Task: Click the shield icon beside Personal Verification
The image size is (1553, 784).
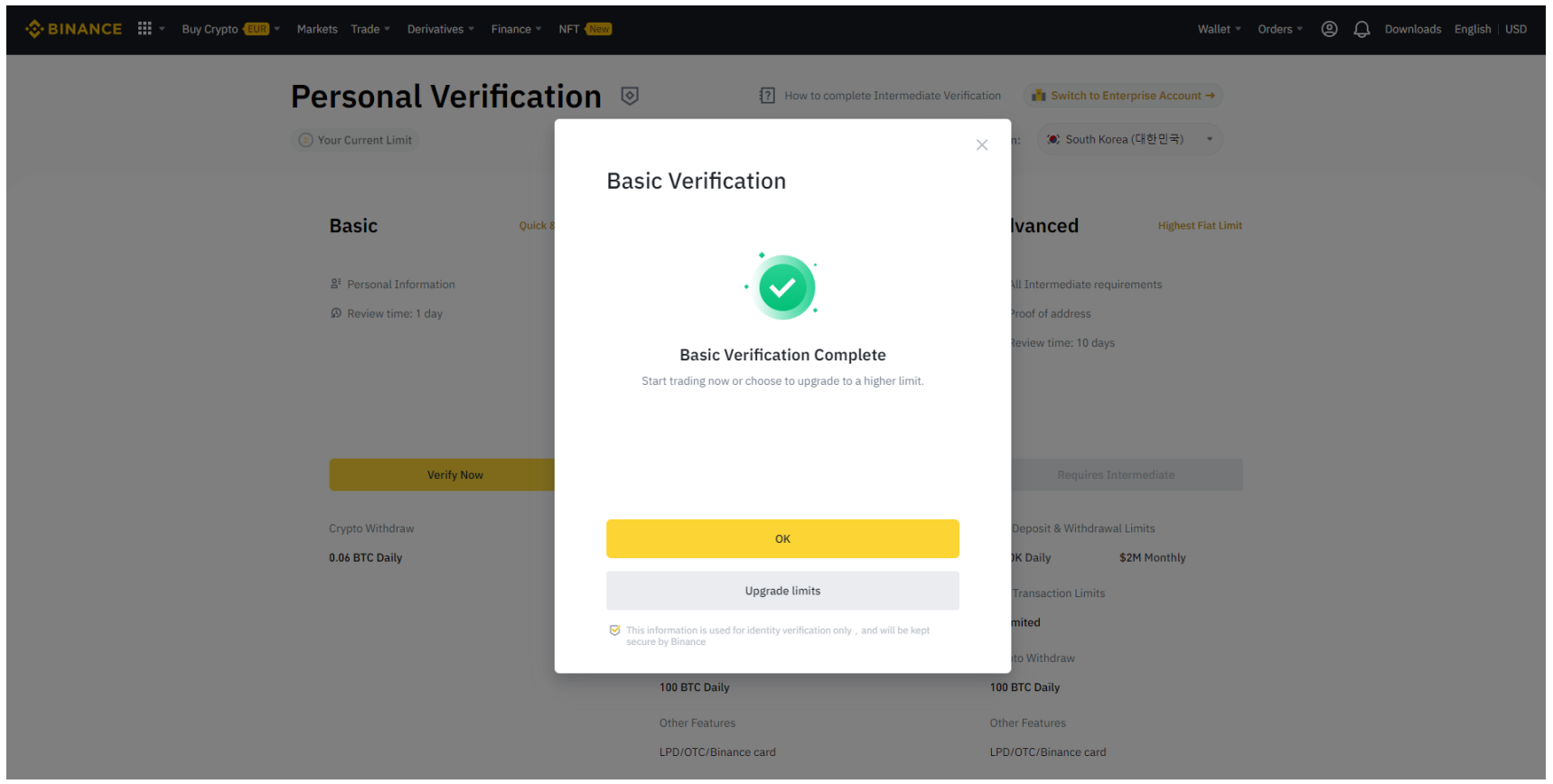Action: click(x=630, y=96)
